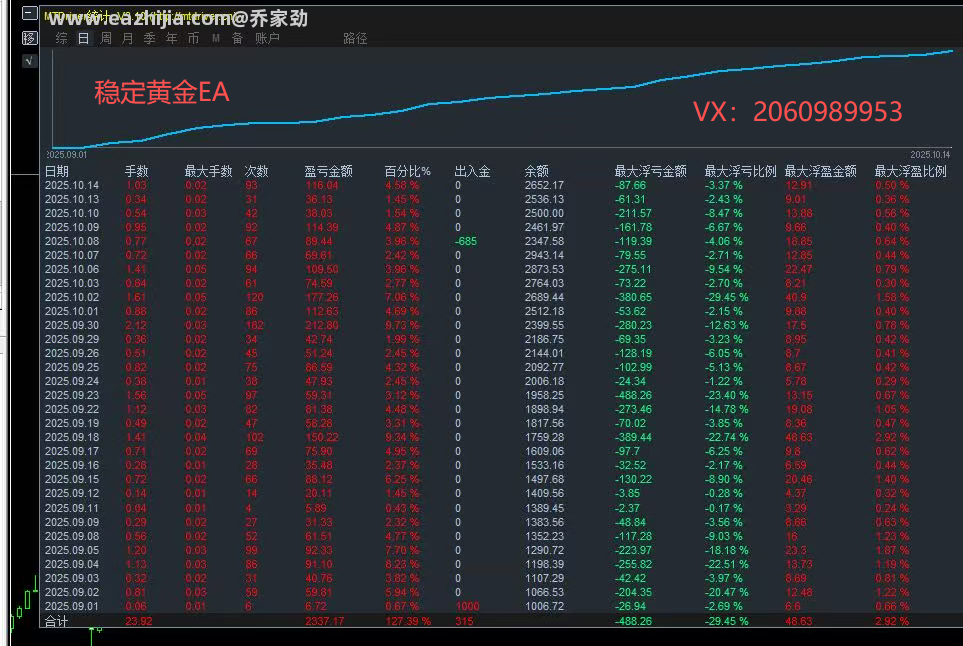Collapse the statistics panel with the minus icon
This screenshot has width=963, height=646.
click(x=29, y=13)
